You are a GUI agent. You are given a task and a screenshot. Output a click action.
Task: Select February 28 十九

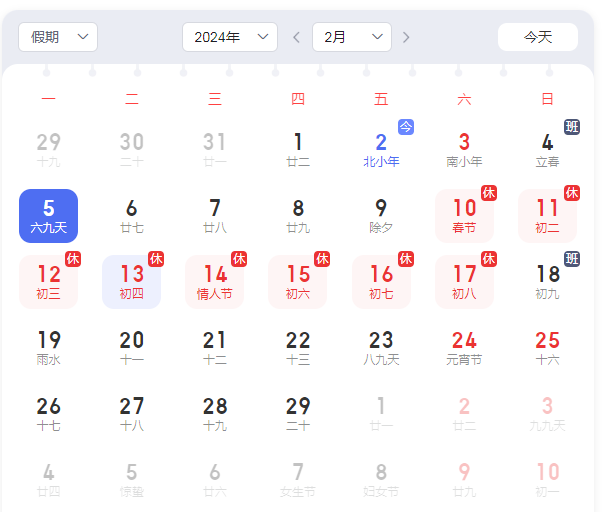click(x=215, y=414)
